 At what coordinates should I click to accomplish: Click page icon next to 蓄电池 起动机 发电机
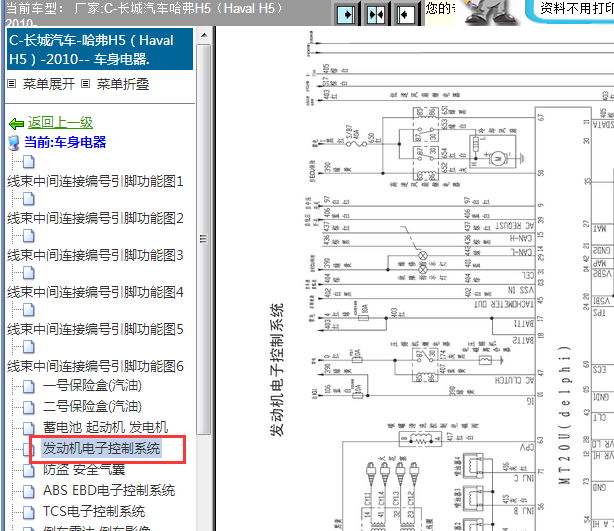[29, 428]
